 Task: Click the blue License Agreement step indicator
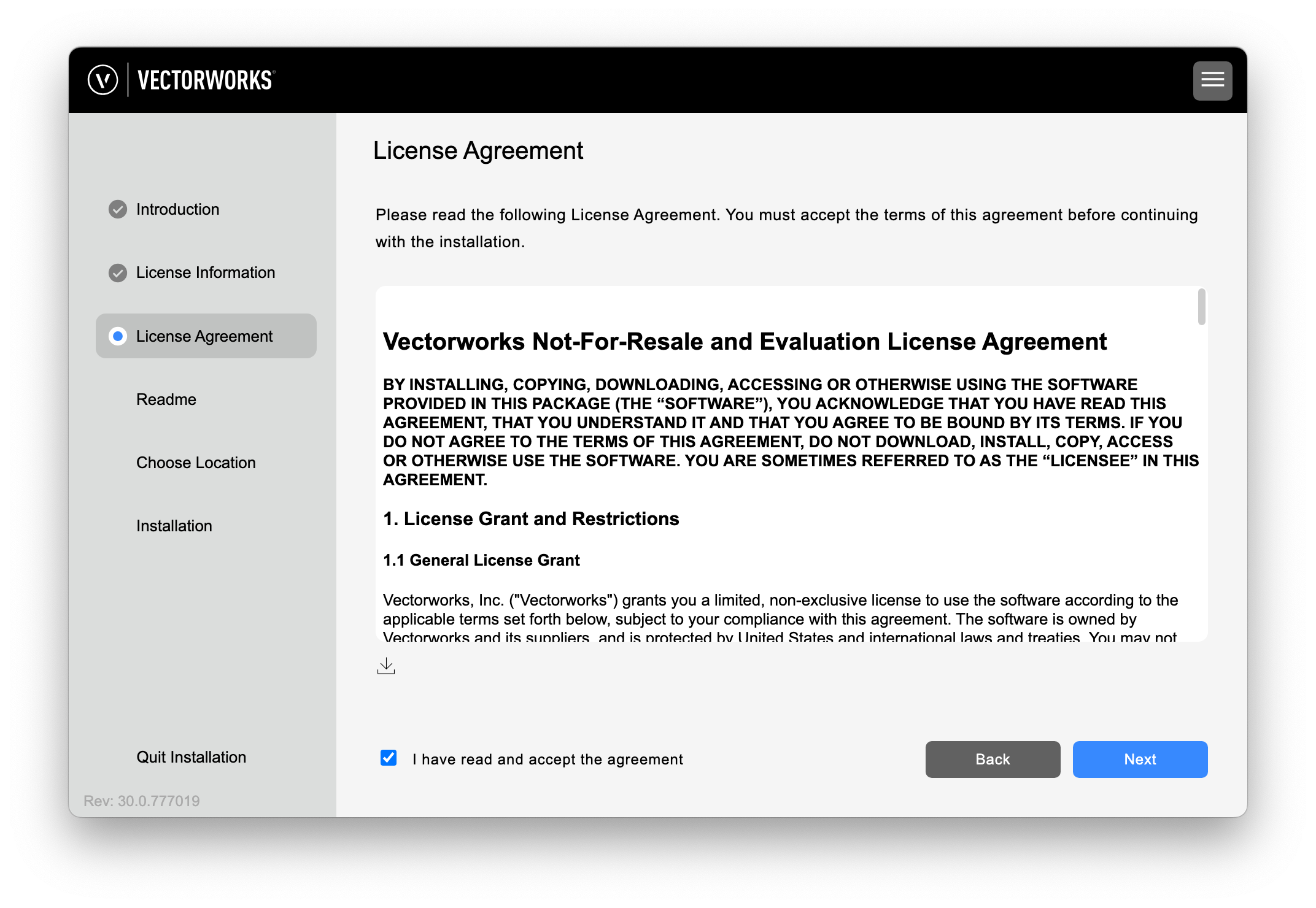118,336
